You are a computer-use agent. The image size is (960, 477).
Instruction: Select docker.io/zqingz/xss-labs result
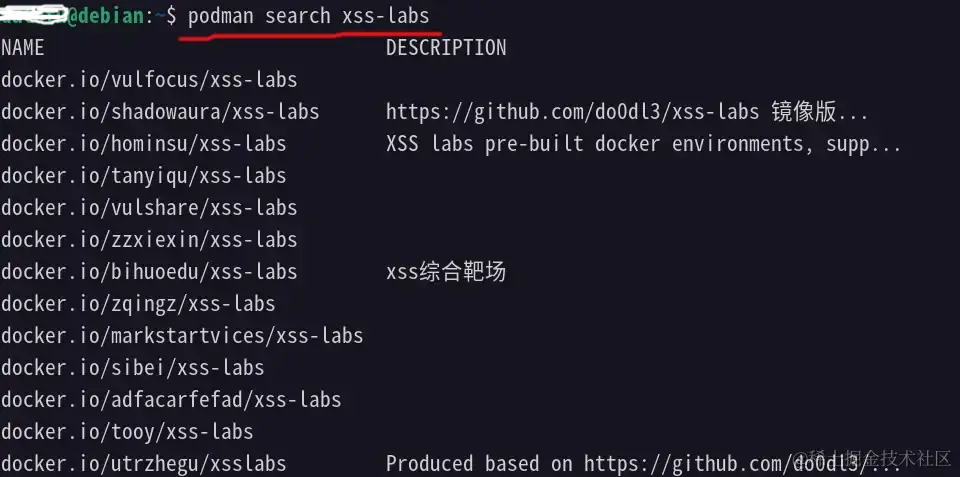[x=138, y=303]
